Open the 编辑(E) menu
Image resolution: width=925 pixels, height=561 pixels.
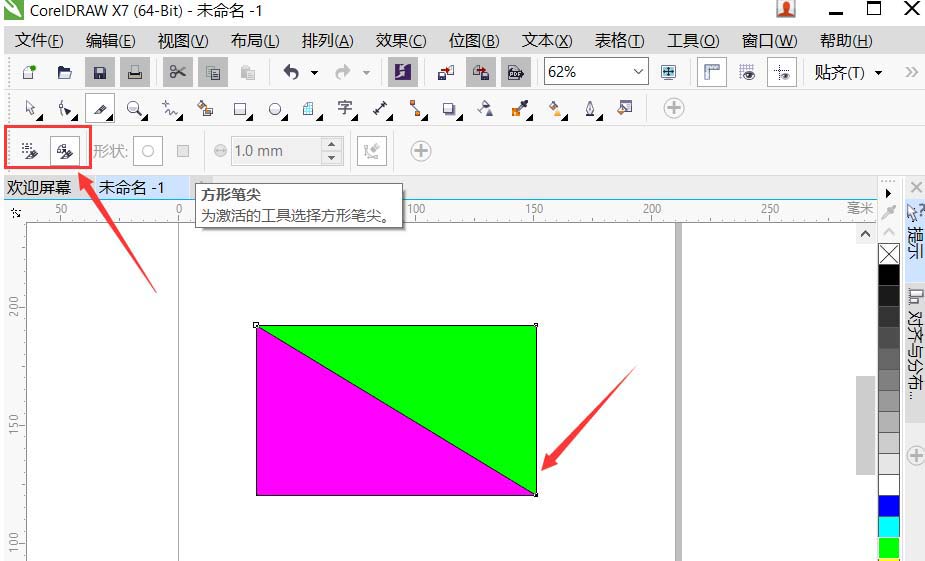[110, 41]
